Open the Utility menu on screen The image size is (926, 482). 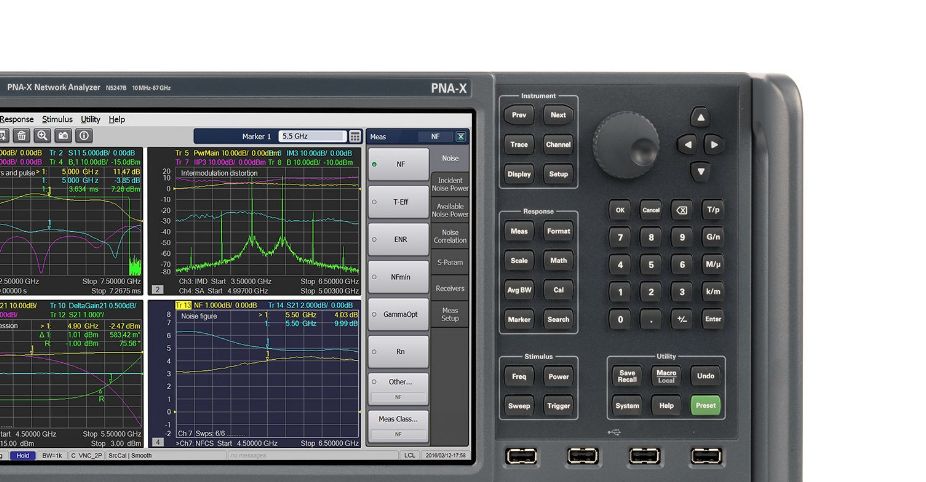pyautogui.click(x=90, y=119)
